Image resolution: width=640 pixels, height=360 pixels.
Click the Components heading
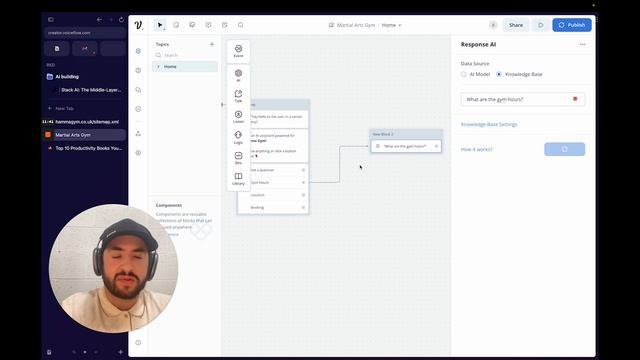(169, 205)
